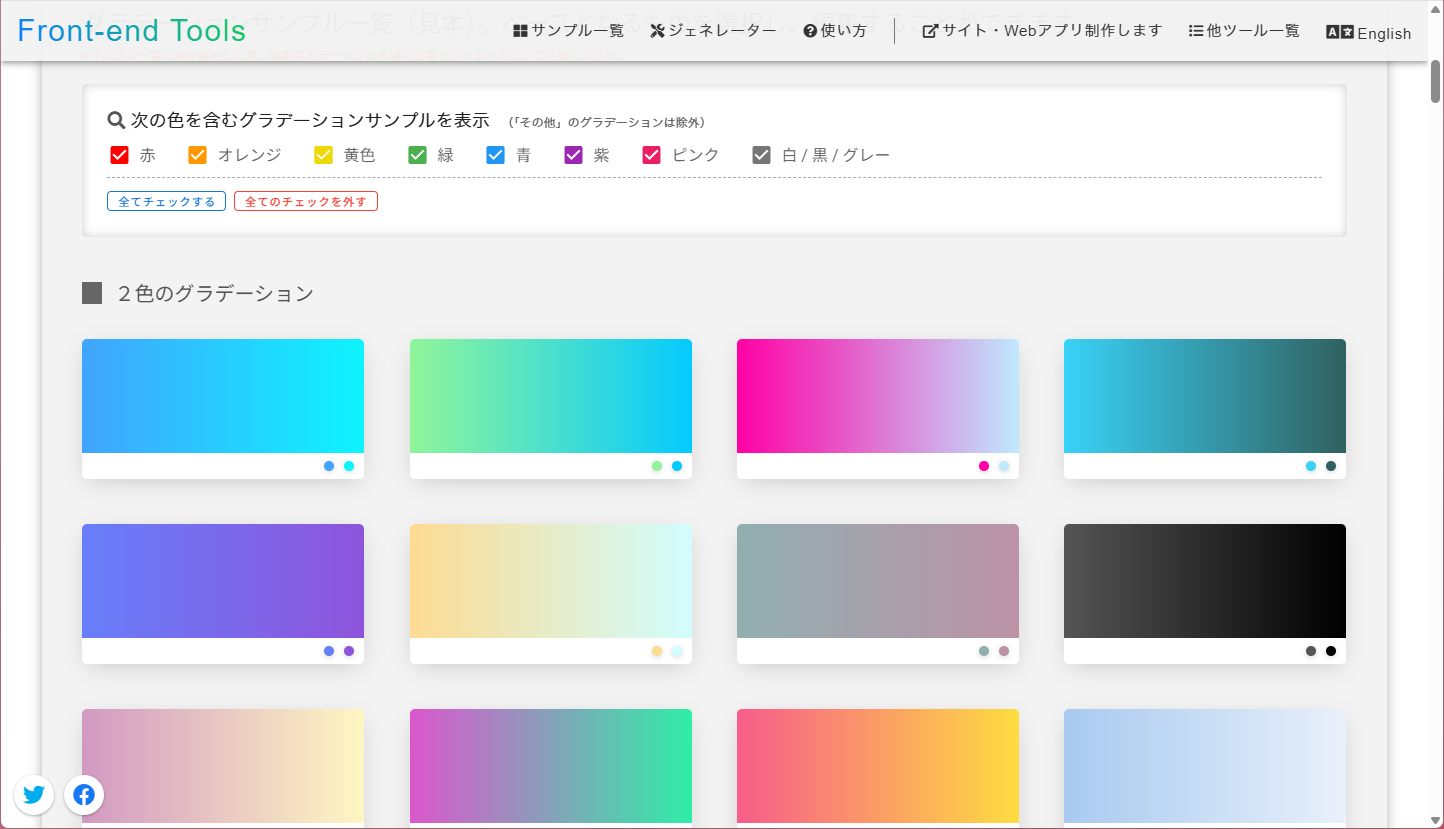Open the 使い方 help page
The width and height of the screenshot is (1444, 829).
pyautogui.click(x=835, y=31)
